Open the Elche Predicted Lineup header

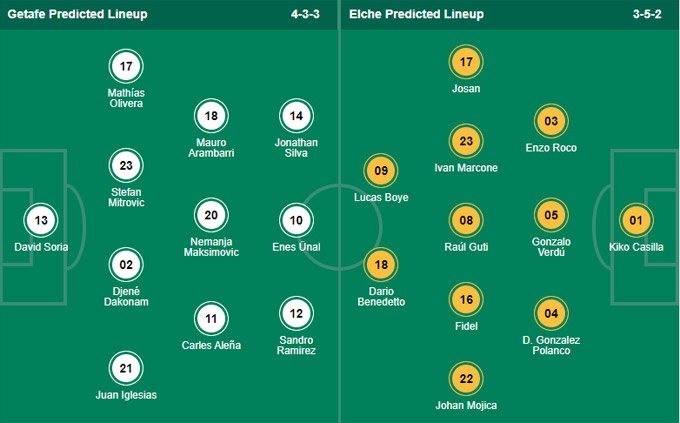tap(416, 14)
